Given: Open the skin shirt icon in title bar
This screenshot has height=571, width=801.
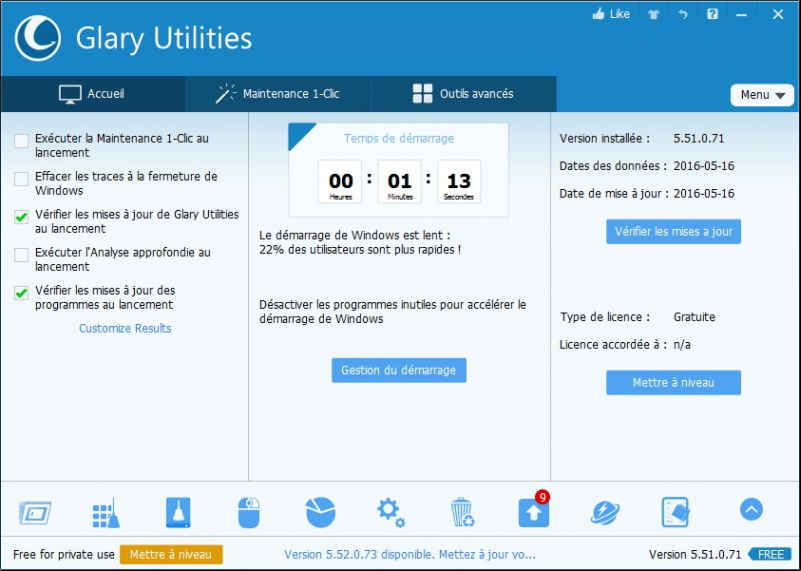Looking at the screenshot, I should pos(653,14).
